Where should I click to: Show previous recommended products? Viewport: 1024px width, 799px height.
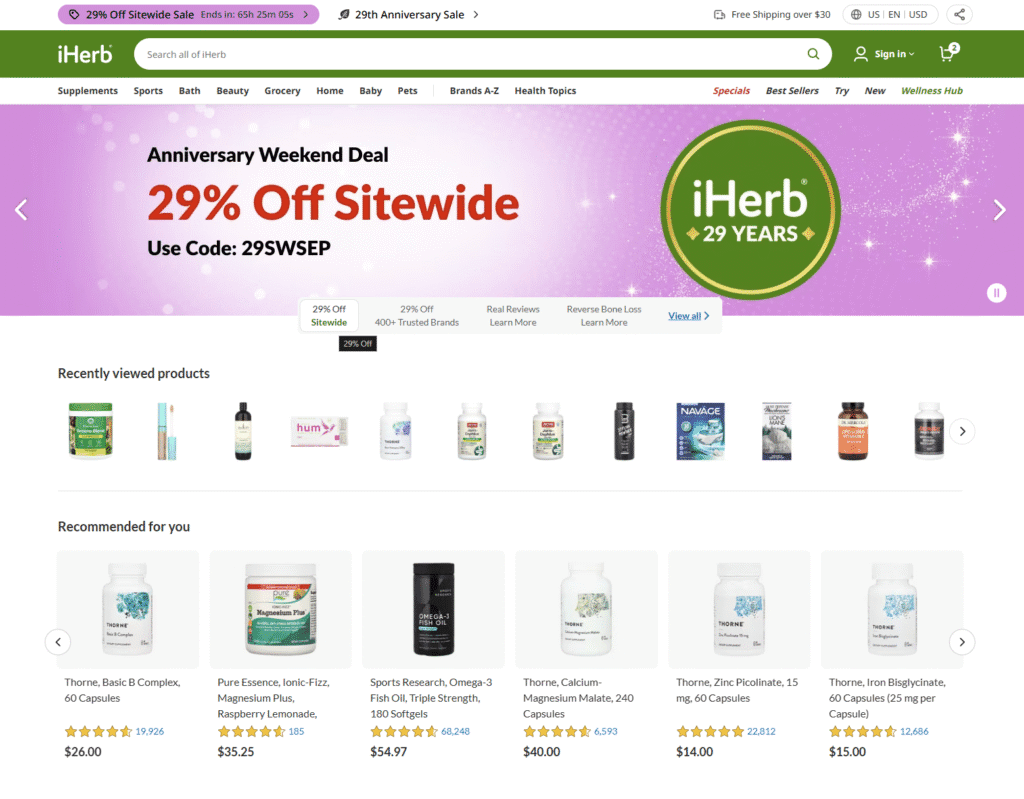pos(58,642)
